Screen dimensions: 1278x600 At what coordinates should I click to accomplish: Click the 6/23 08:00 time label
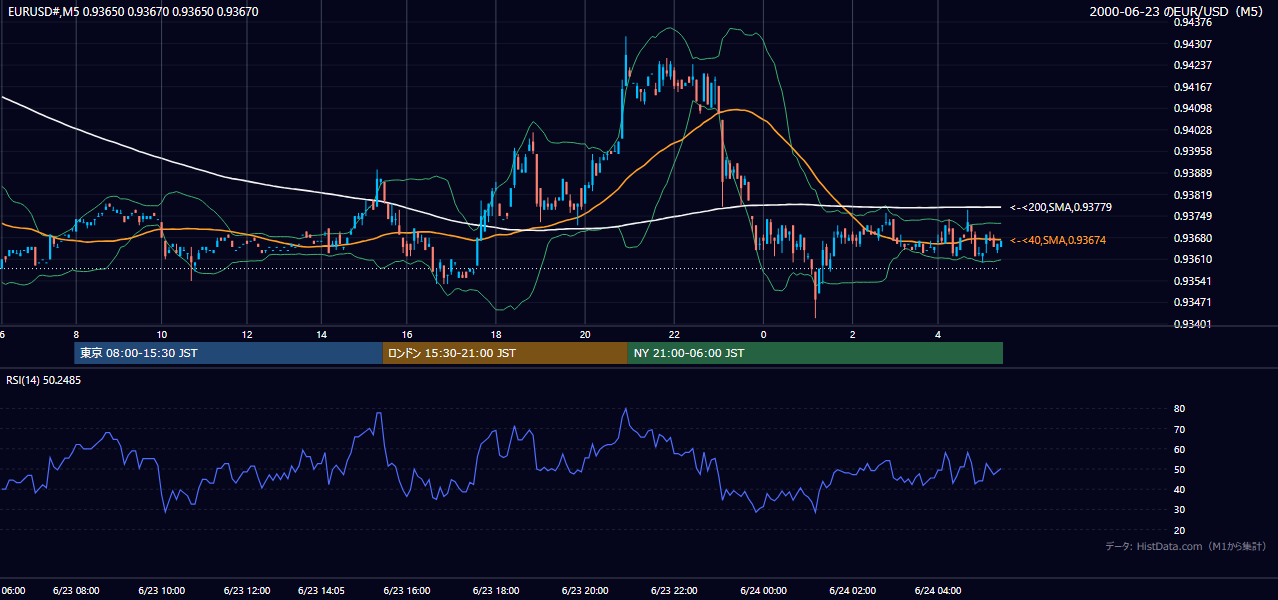click(x=74, y=591)
